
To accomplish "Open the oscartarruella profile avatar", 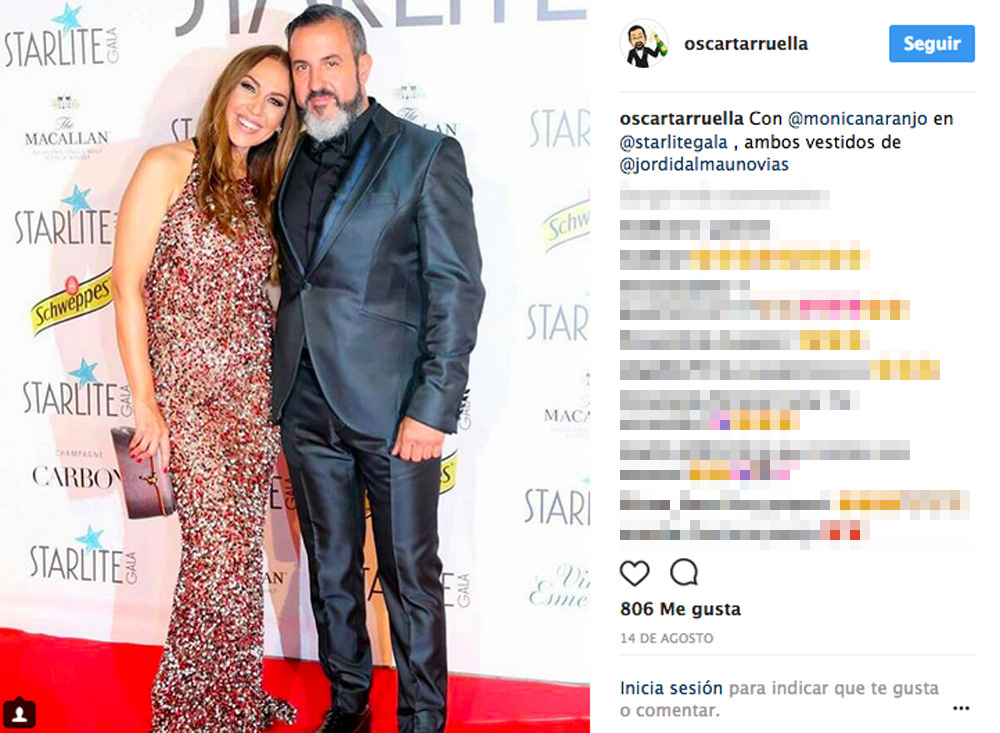I will tap(644, 43).
